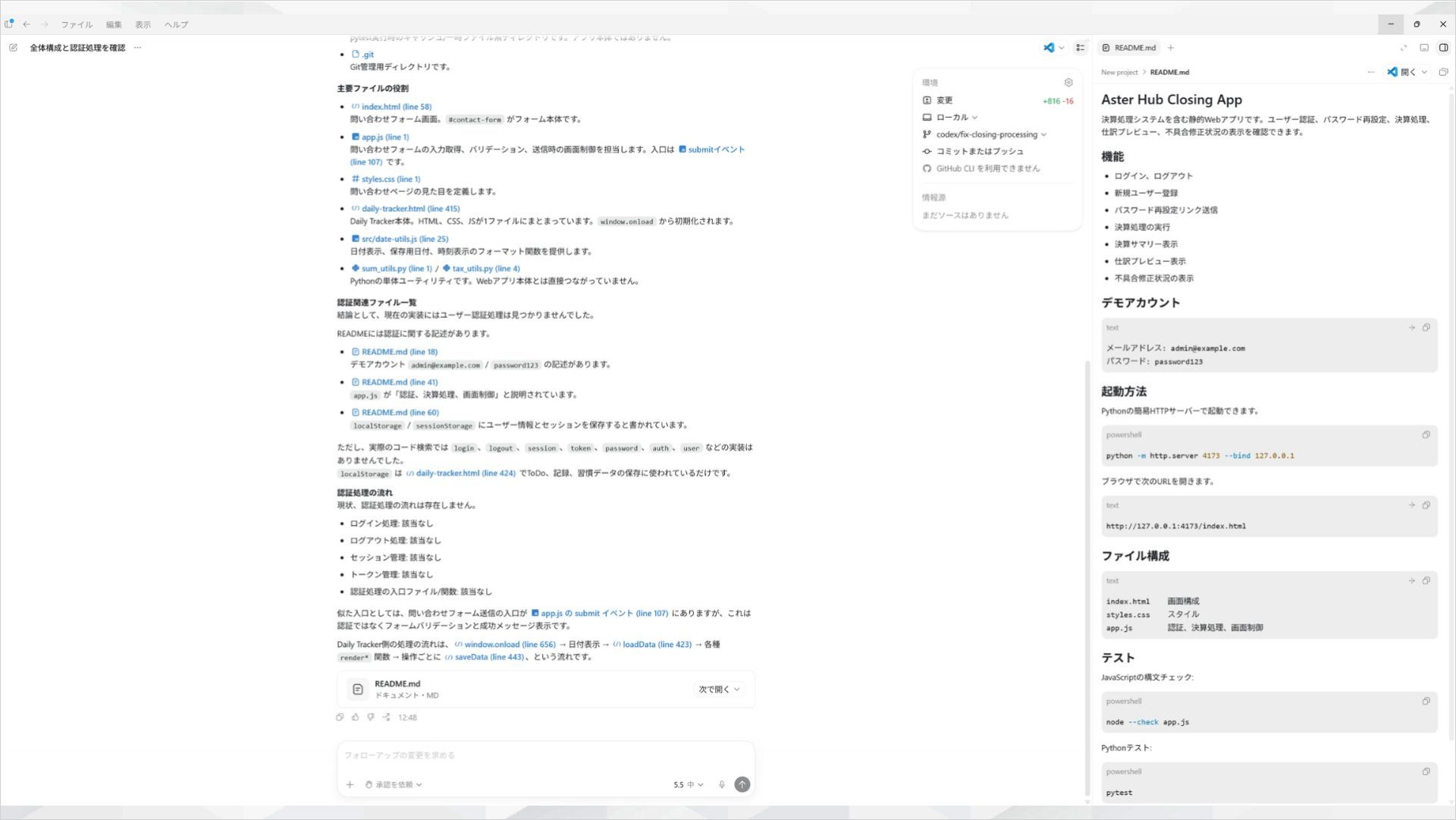This screenshot has width=1456, height=820.
Task: Open sum_utils.py (line 1) link
Action: point(391,269)
